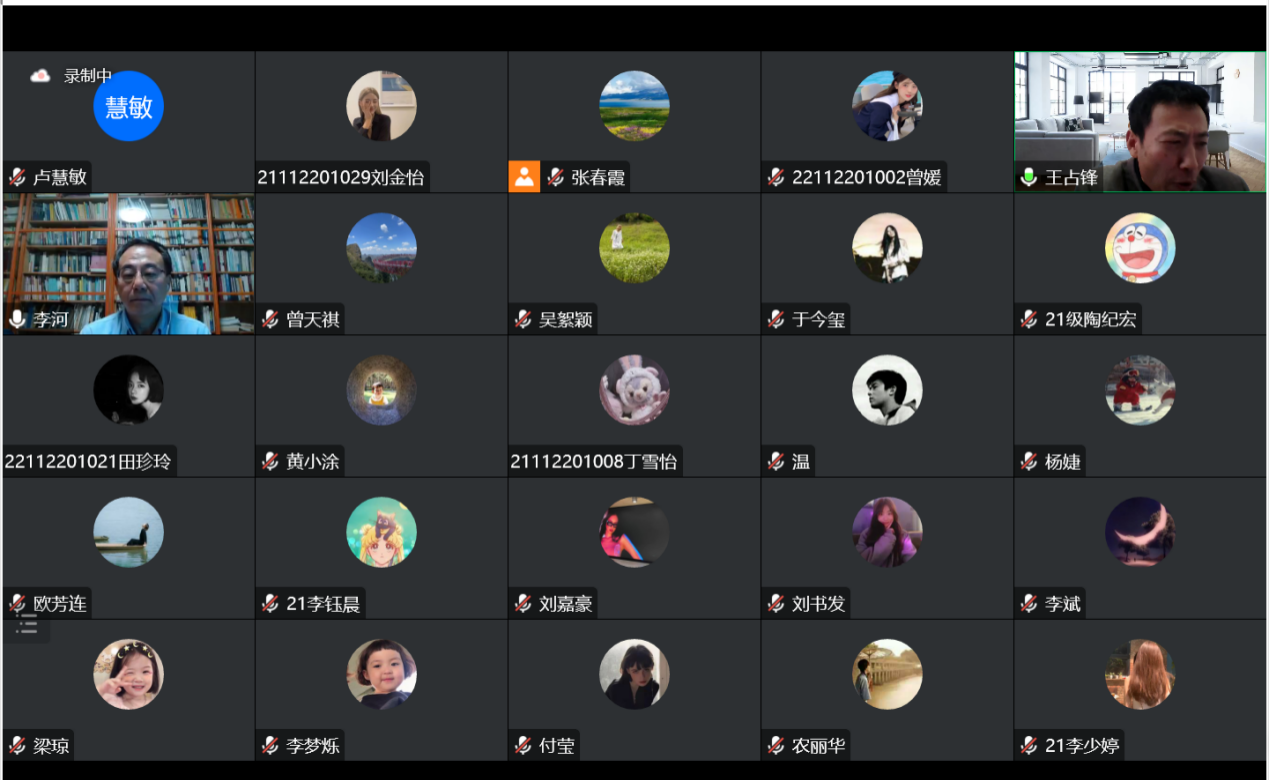The width and height of the screenshot is (1269, 781).
Task: Click the cloud recording icon
Action: click(40, 76)
